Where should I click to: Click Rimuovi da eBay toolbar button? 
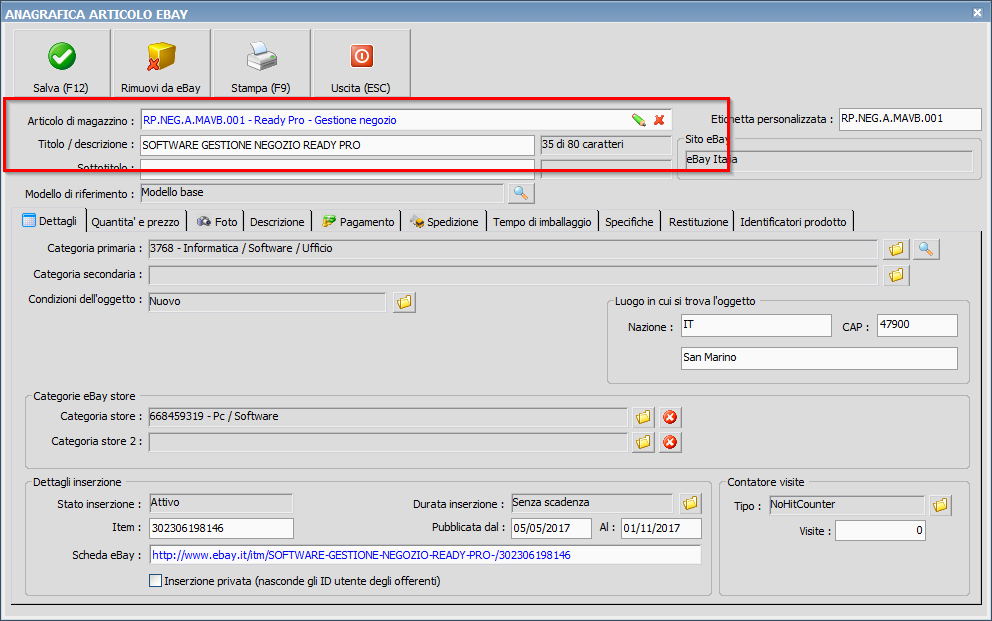pyautogui.click(x=161, y=63)
